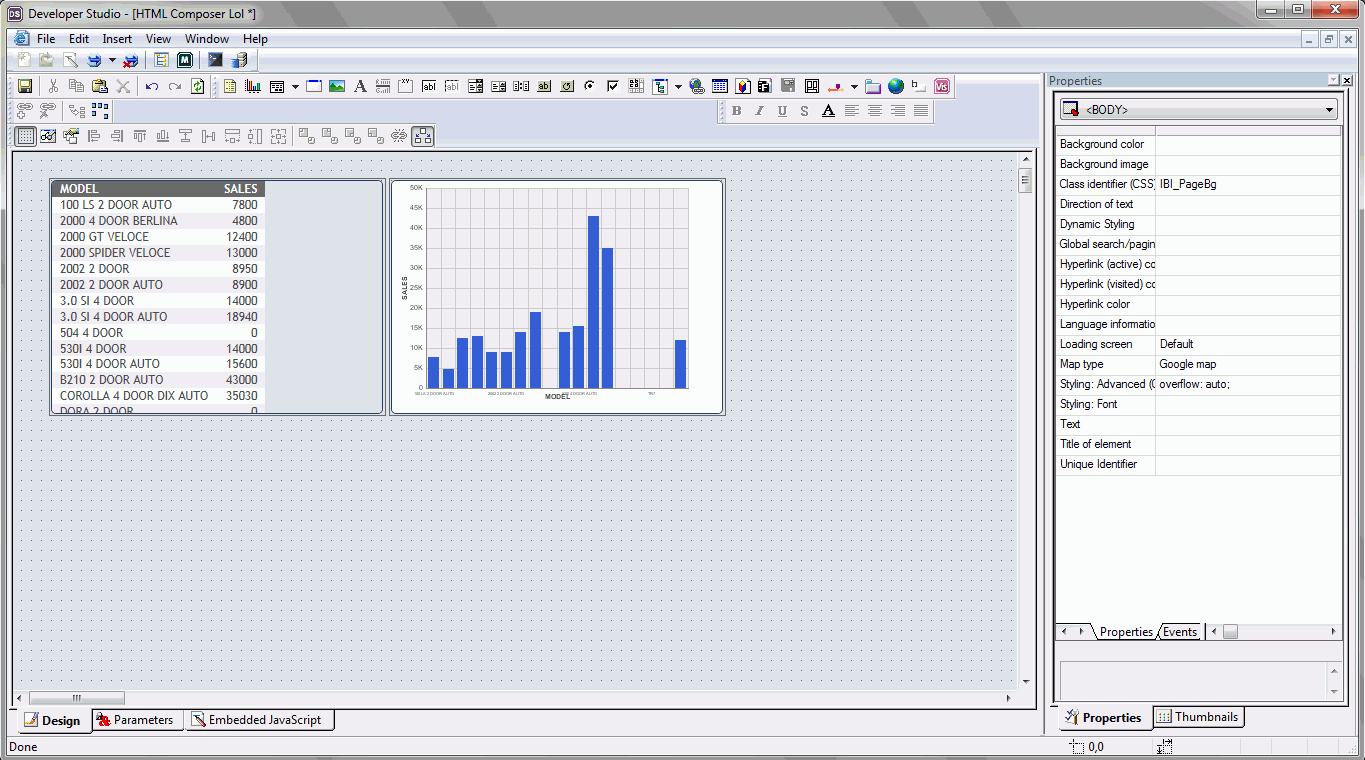Insert an image with the picture icon
1365x760 pixels.
(337, 87)
